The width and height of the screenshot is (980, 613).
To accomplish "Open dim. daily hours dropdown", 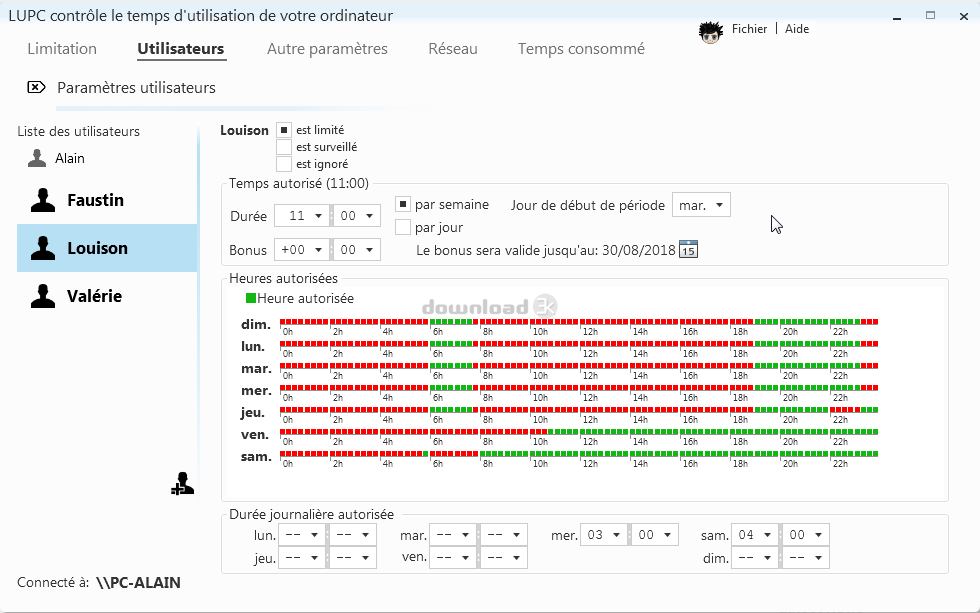I will [x=754, y=557].
